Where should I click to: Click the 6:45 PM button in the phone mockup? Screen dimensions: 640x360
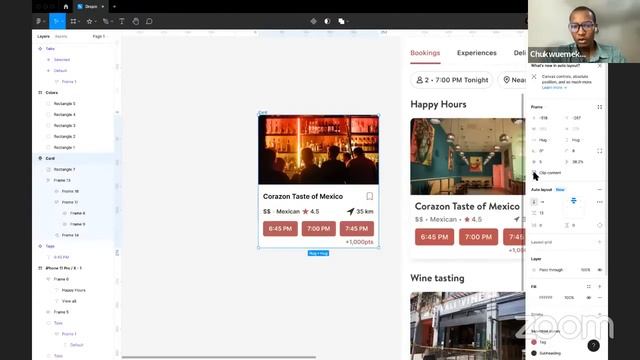(x=434, y=237)
